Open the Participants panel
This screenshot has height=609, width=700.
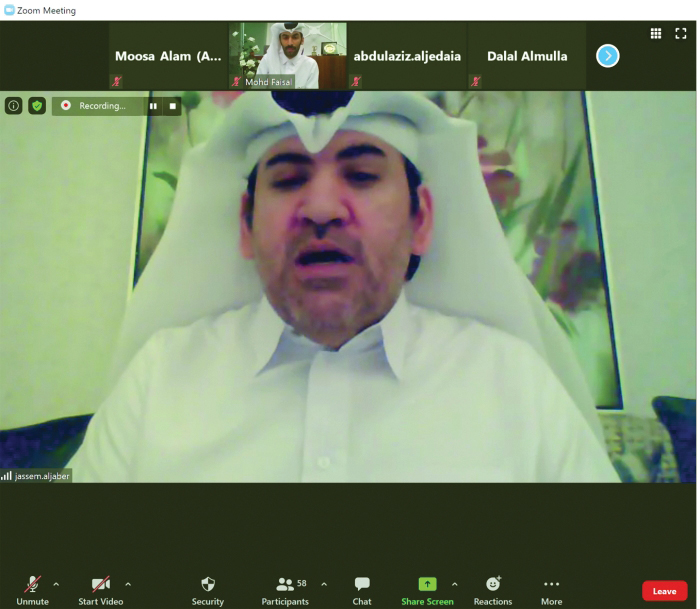pyautogui.click(x=285, y=590)
